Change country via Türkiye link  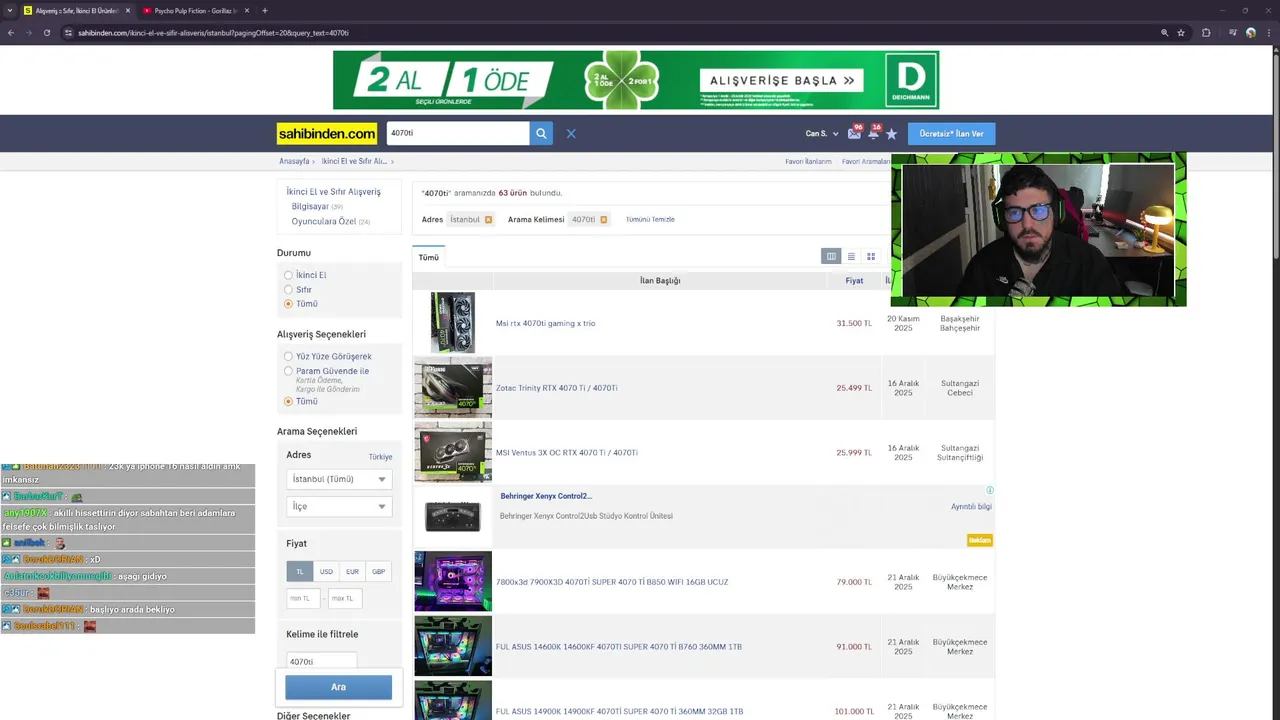380,457
